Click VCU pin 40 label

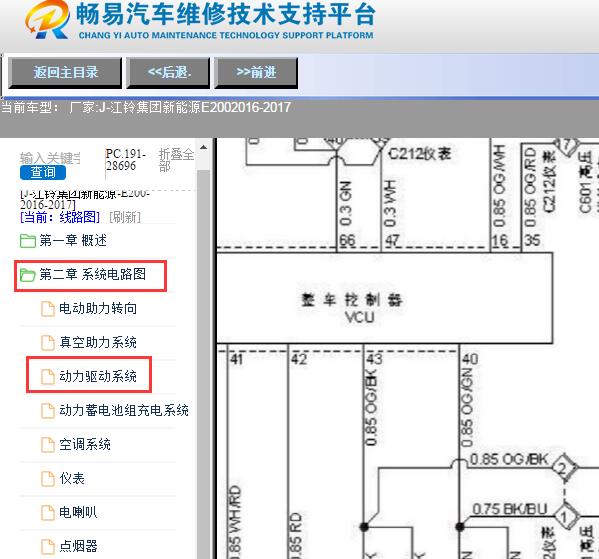coord(470,359)
